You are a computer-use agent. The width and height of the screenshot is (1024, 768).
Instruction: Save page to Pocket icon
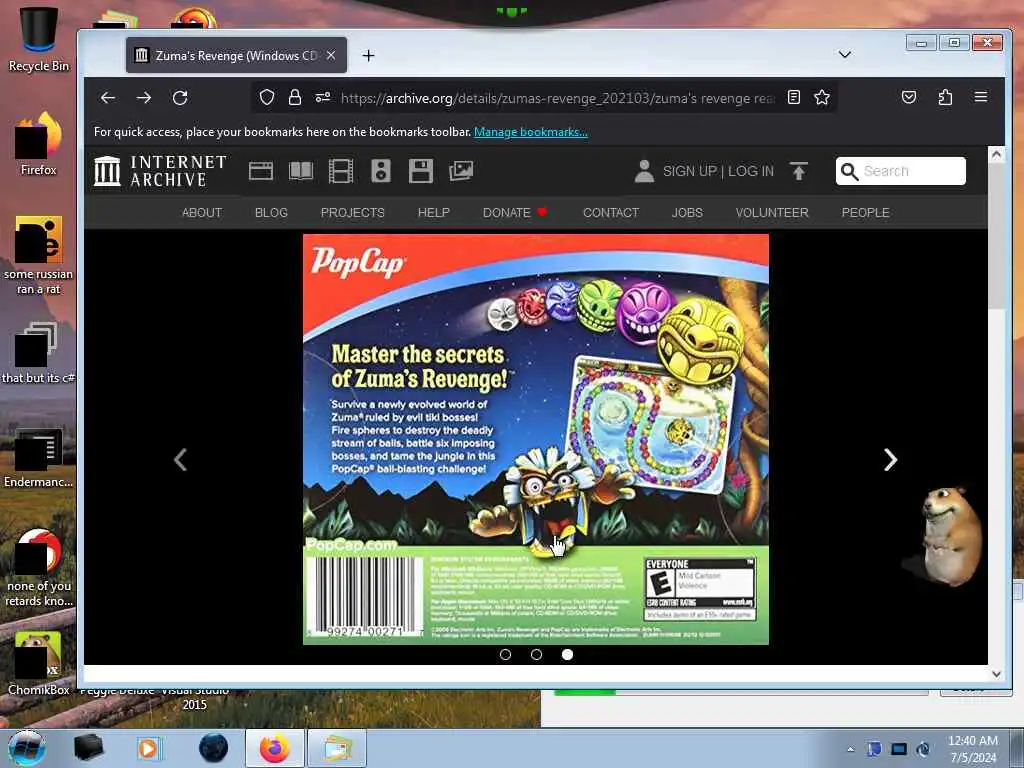(908, 97)
